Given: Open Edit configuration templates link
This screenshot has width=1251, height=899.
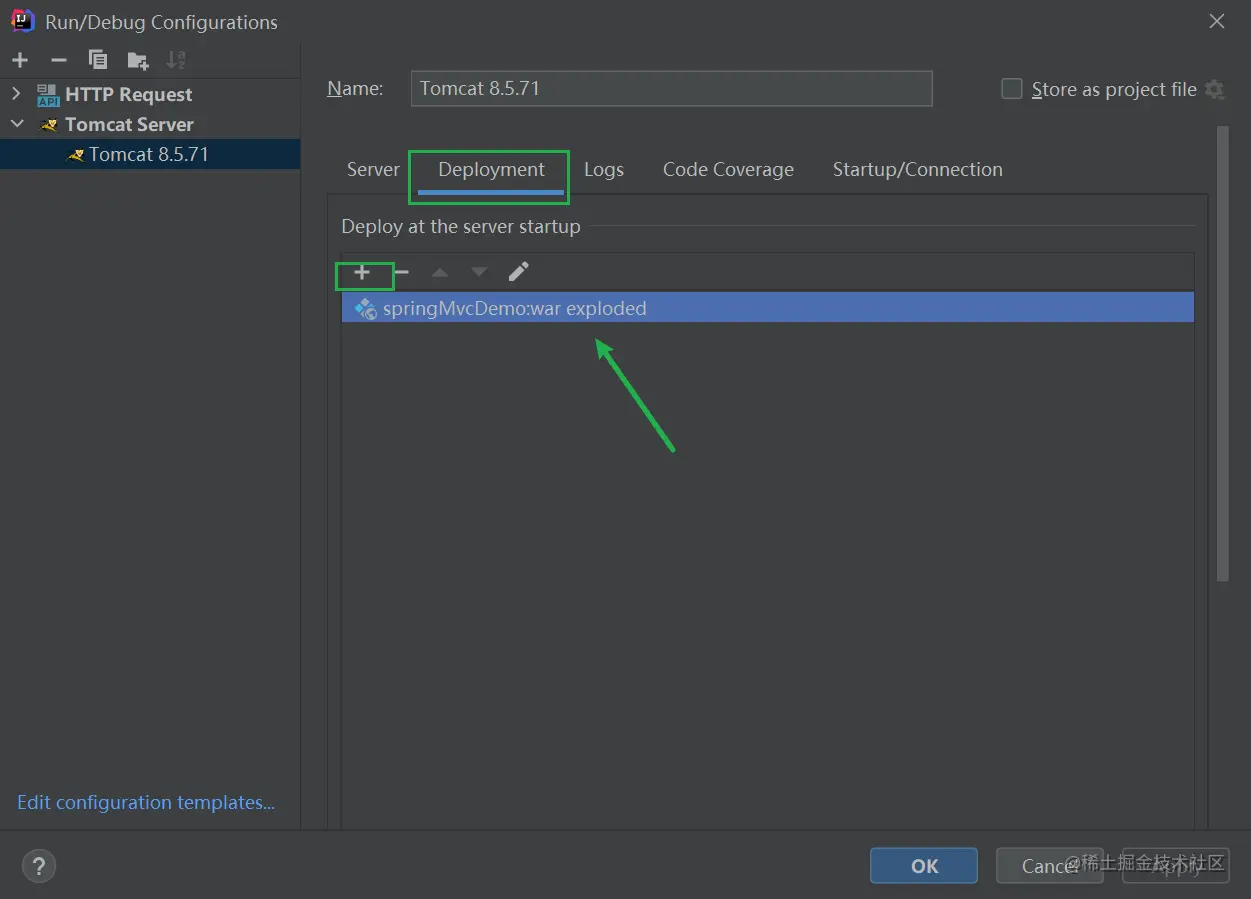Looking at the screenshot, I should coord(146,803).
